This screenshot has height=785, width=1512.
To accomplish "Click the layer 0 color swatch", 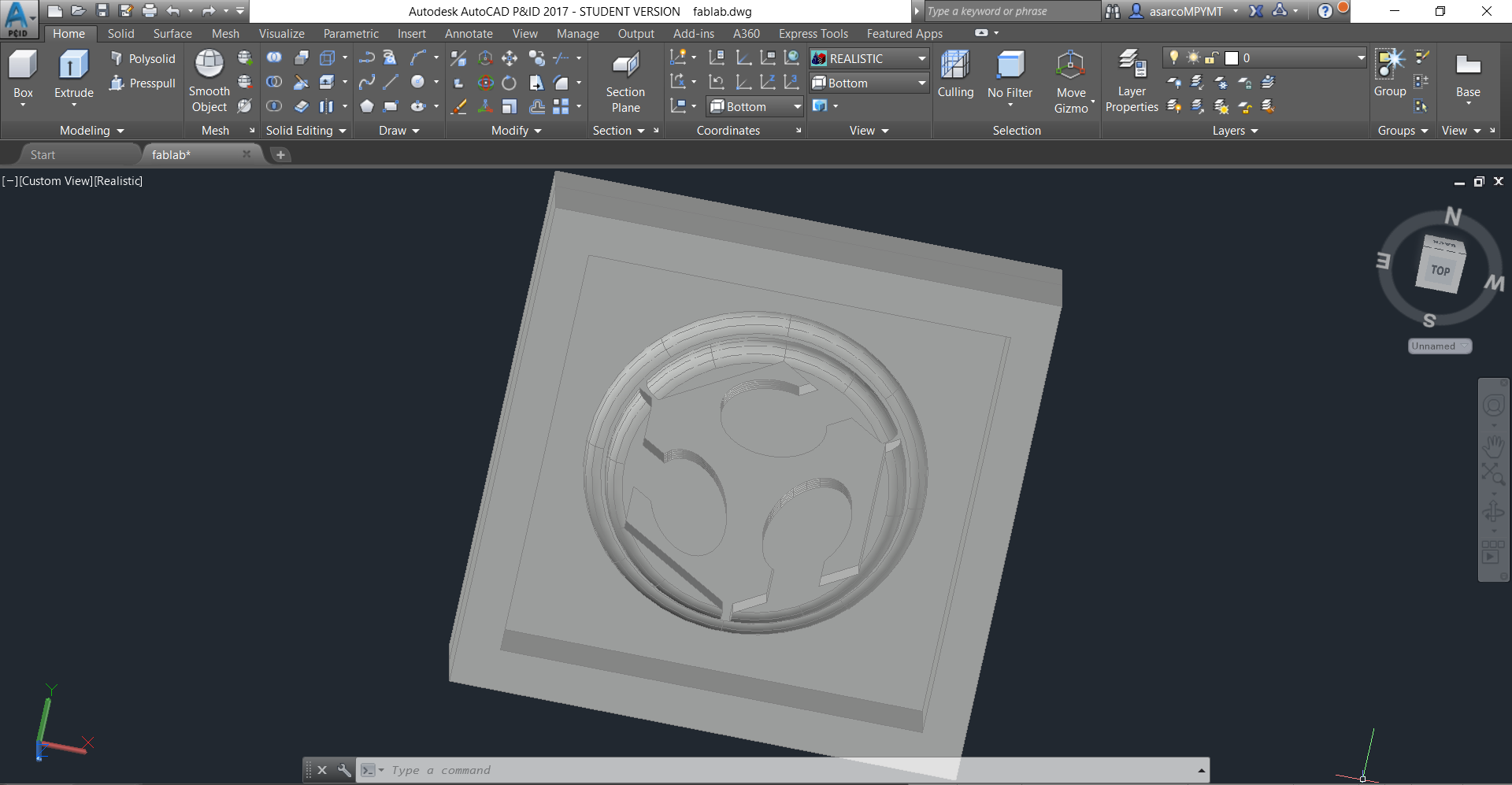I will 1232,57.
